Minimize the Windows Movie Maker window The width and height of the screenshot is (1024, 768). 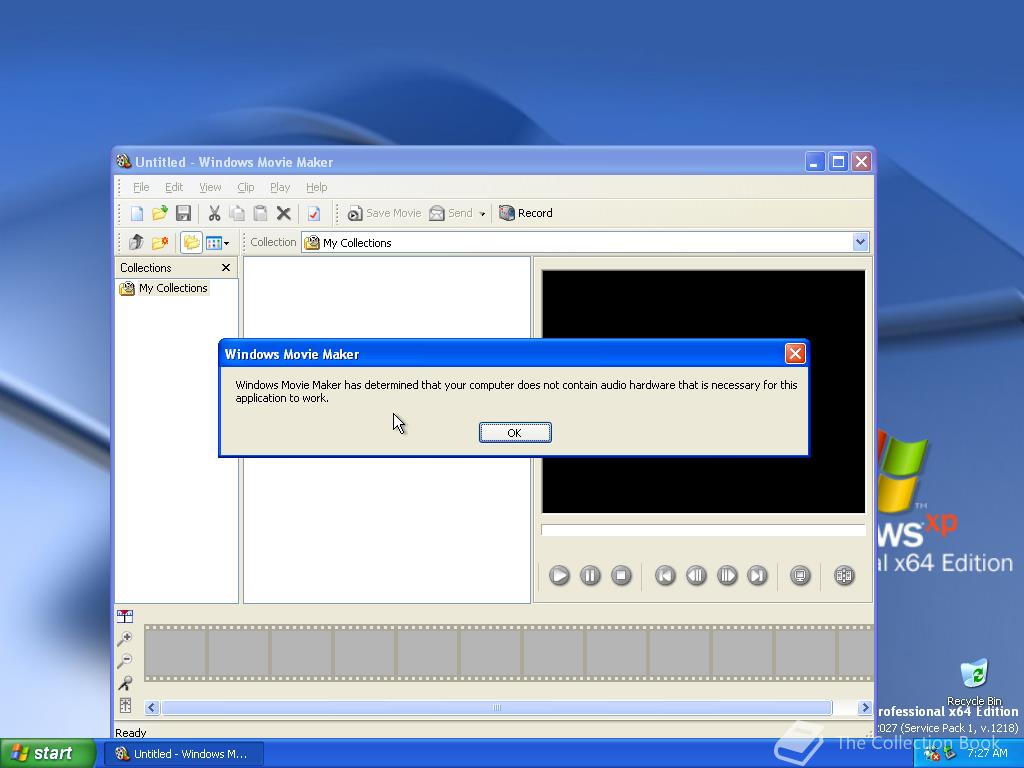click(x=814, y=161)
